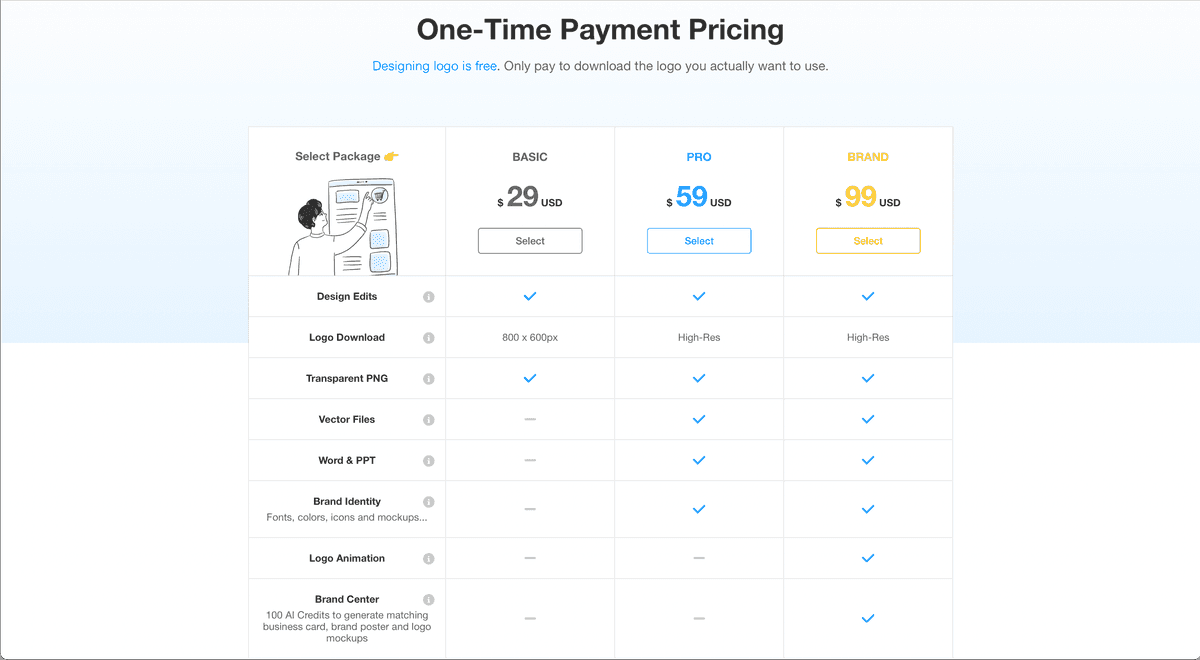Open the 'Designing logo is free' link
Viewport: 1200px width, 660px height.
tap(434, 67)
